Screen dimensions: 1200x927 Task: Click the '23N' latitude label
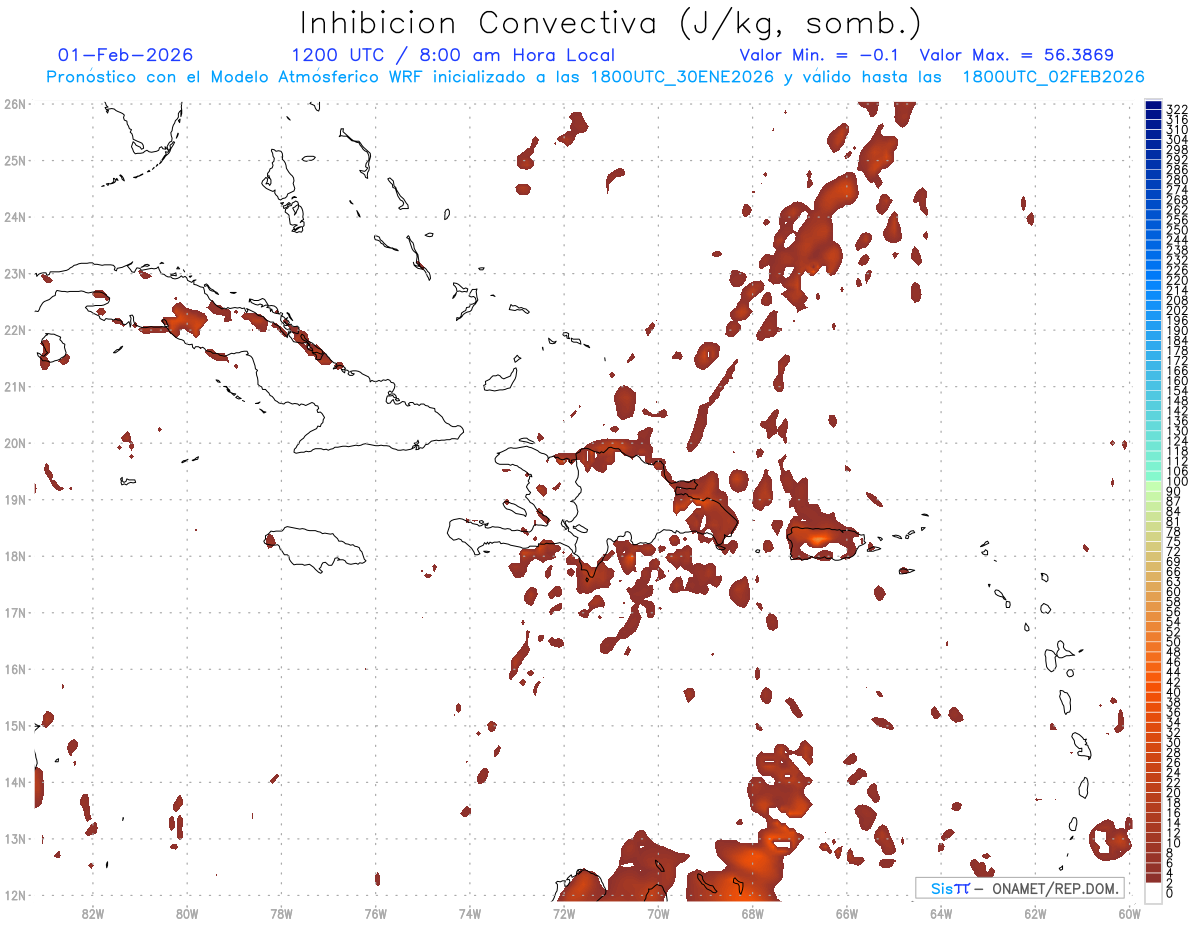(14, 273)
